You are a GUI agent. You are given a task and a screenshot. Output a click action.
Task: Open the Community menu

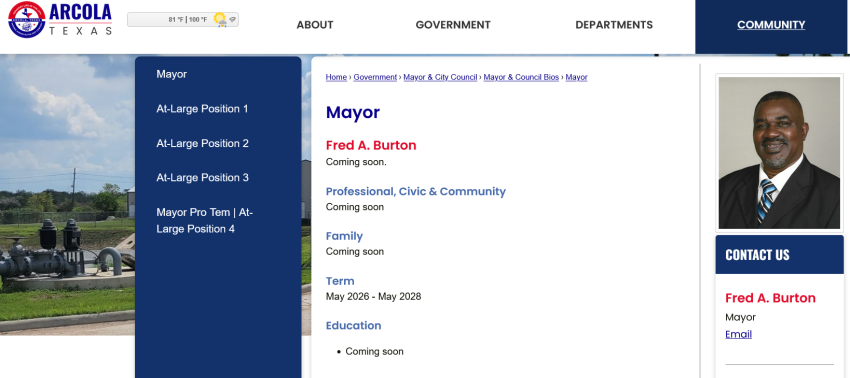pos(771,25)
